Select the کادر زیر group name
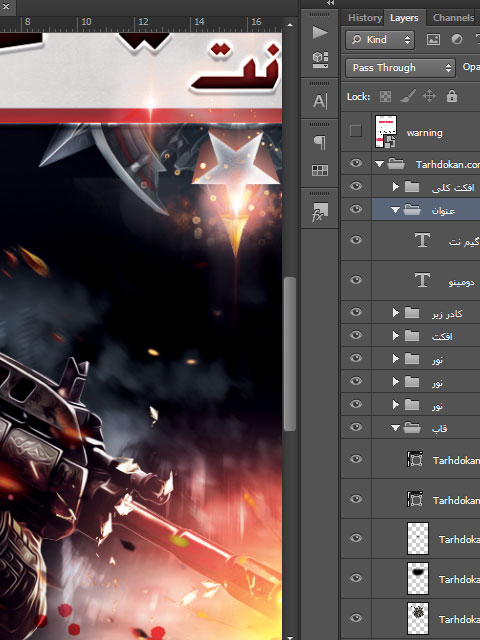The width and height of the screenshot is (480, 640). tap(447, 313)
